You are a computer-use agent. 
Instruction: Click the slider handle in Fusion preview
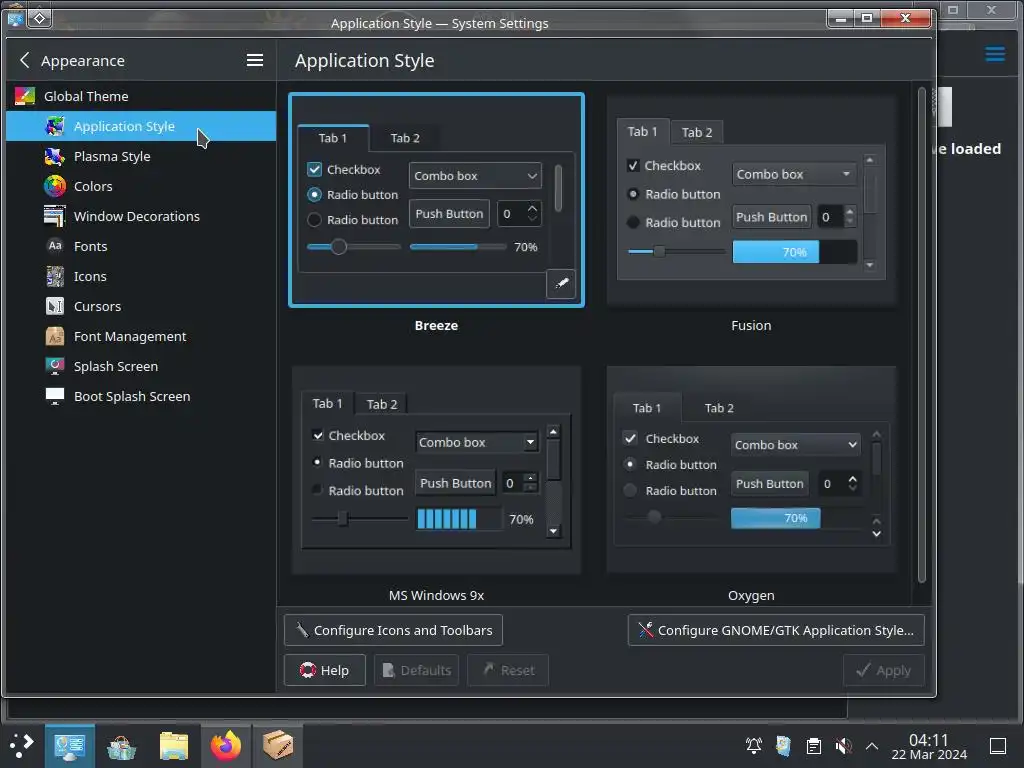tap(659, 251)
